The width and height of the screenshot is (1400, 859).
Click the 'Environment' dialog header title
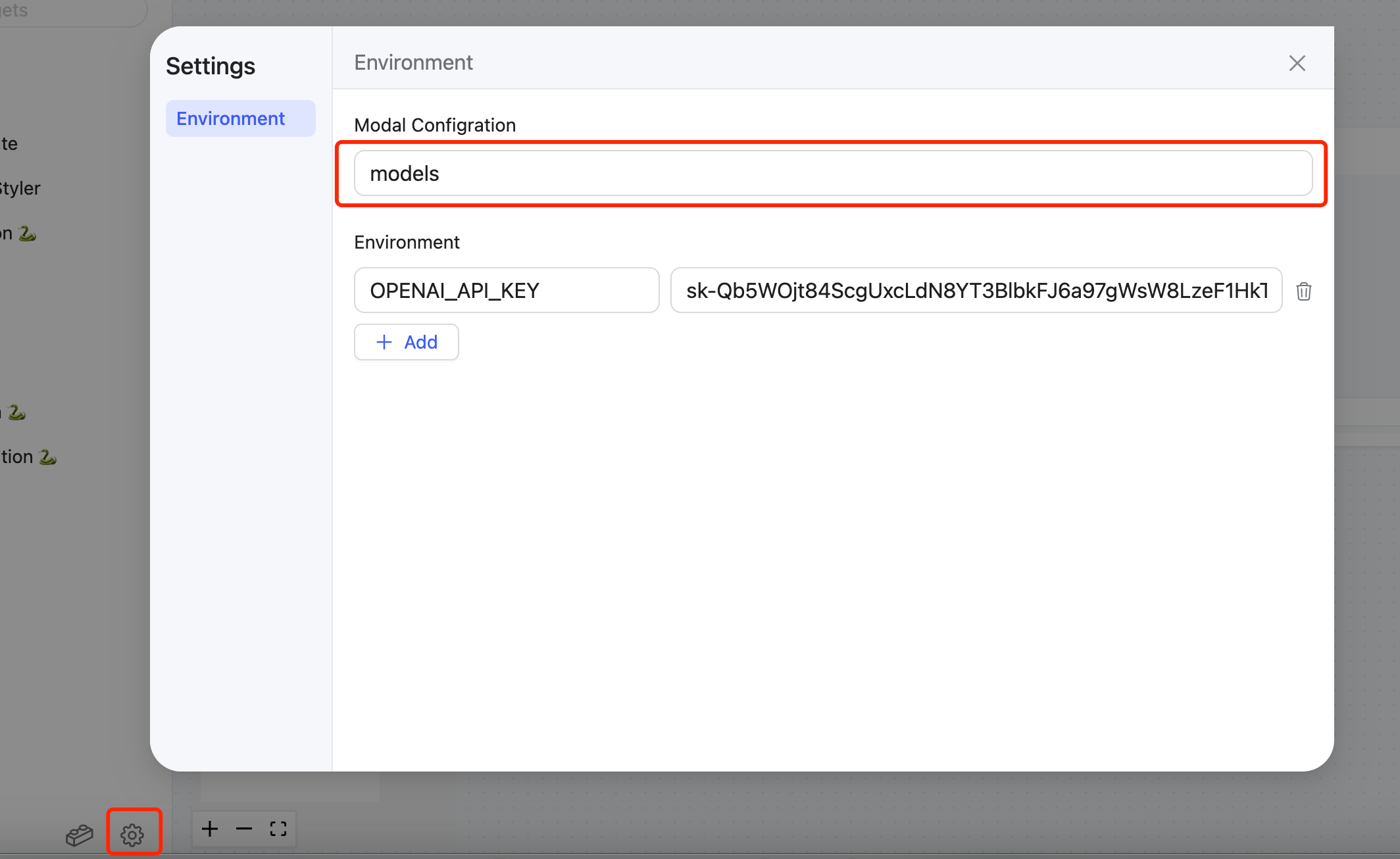click(413, 62)
